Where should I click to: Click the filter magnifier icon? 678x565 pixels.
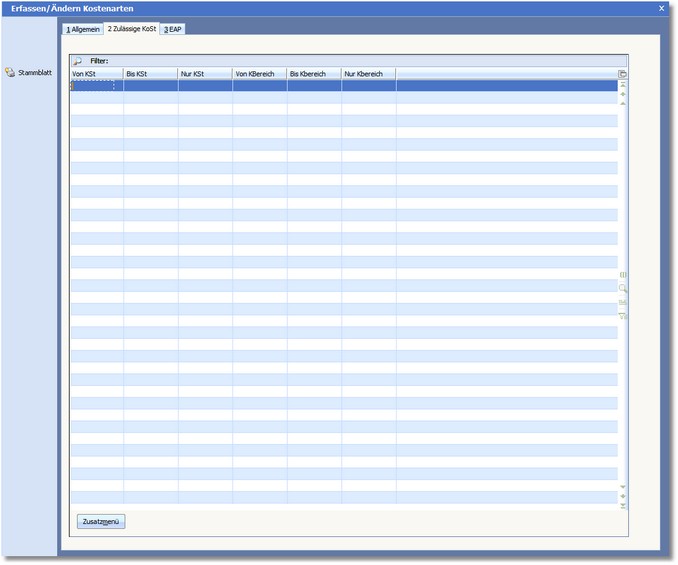[x=78, y=61]
